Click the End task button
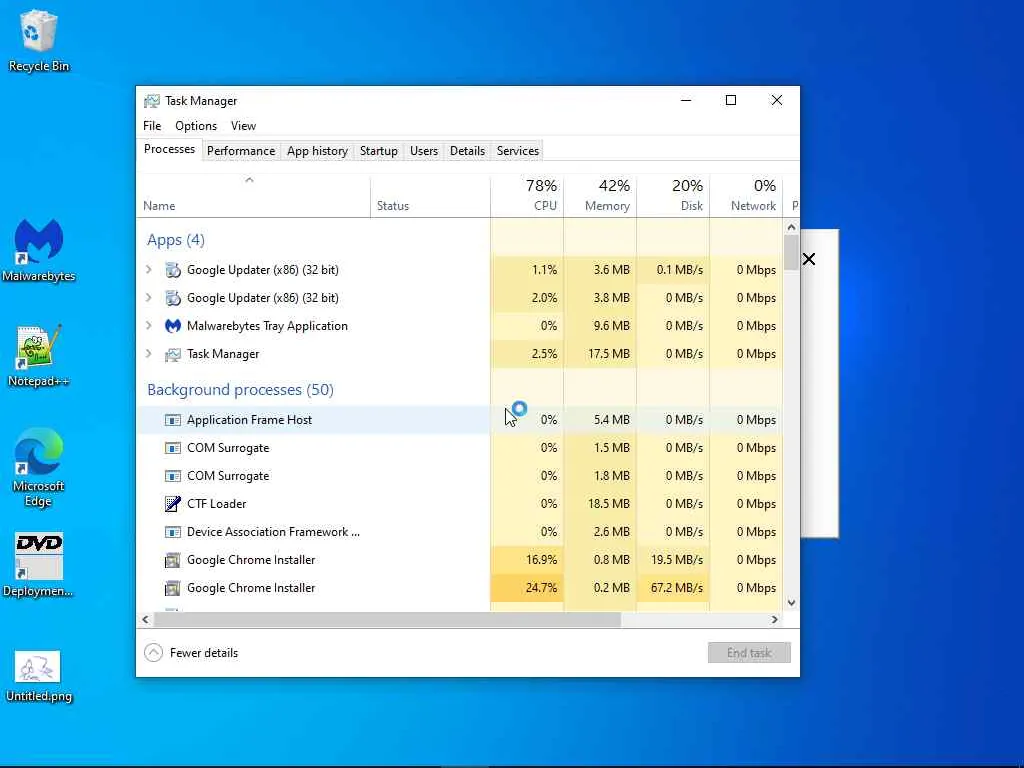Screen dimensions: 1024x768 (749, 652)
